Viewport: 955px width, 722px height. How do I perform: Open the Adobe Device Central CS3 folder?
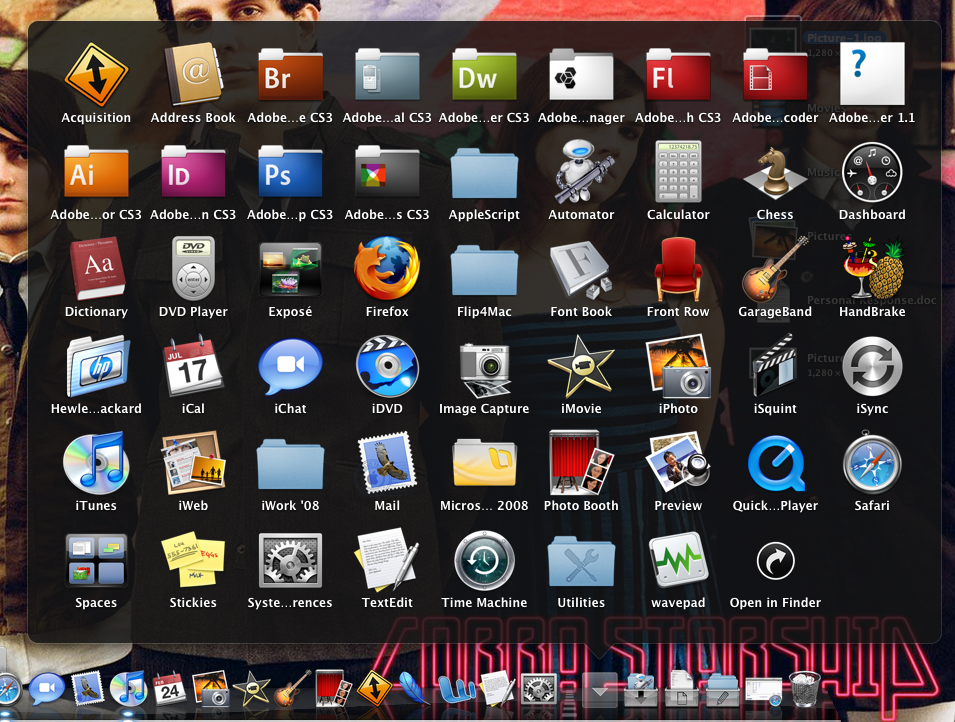coord(387,74)
